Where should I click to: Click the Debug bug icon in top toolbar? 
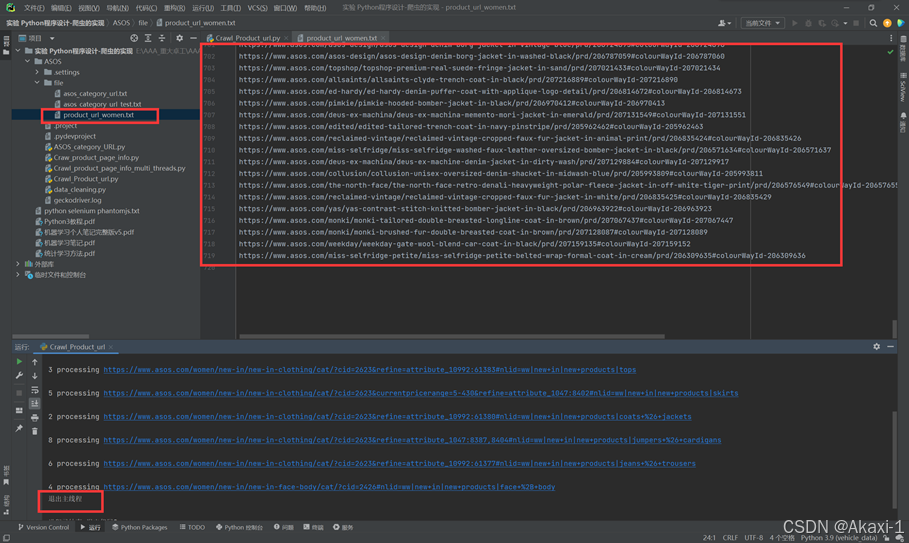[x=808, y=23]
